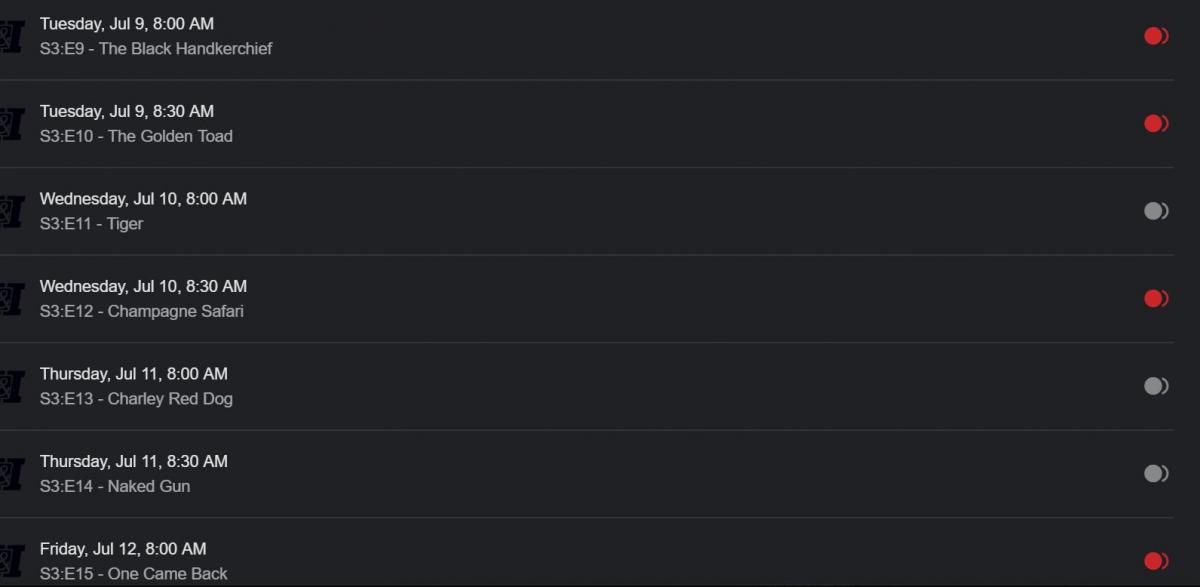Click the Thursday, Jul 11, 8:00 AM airing

pos(134,374)
